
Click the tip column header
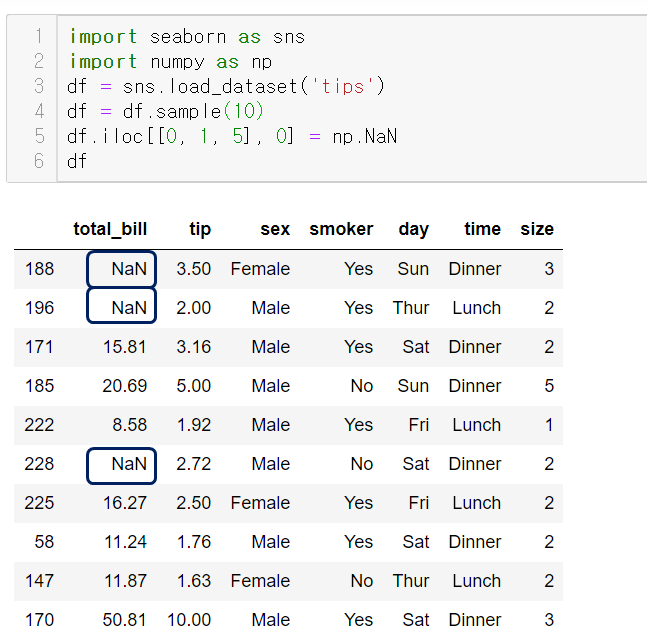pos(200,229)
